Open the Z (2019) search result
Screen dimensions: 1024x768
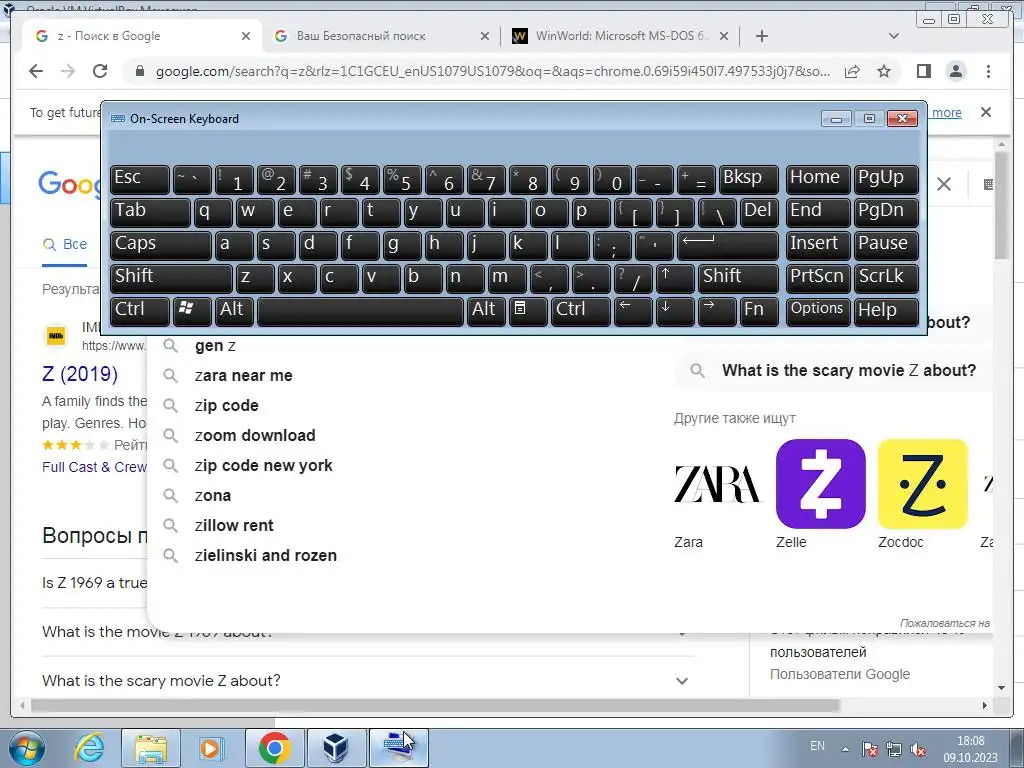click(x=80, y=374)
